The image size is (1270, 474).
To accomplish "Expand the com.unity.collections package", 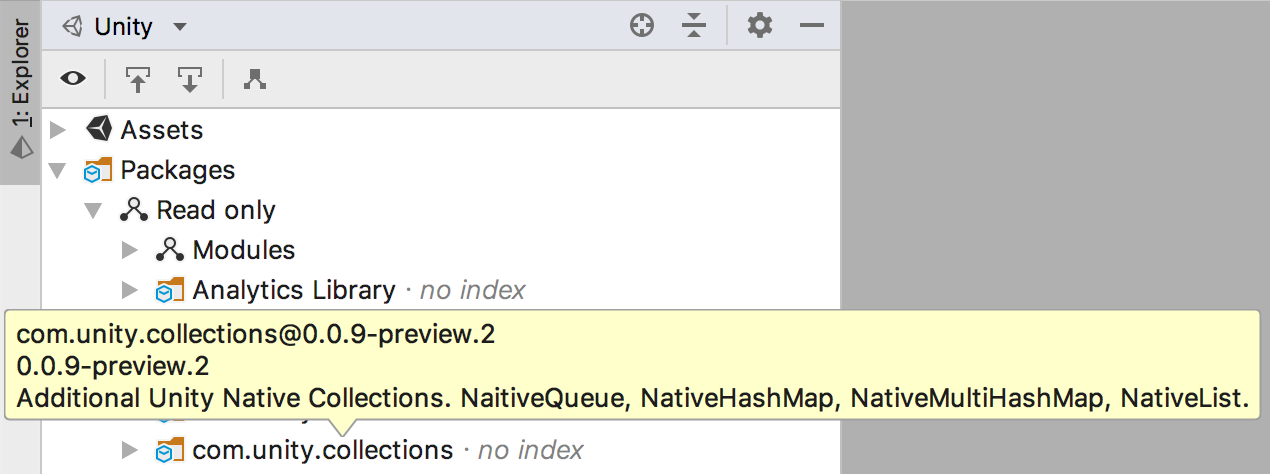I will point(129,451).
